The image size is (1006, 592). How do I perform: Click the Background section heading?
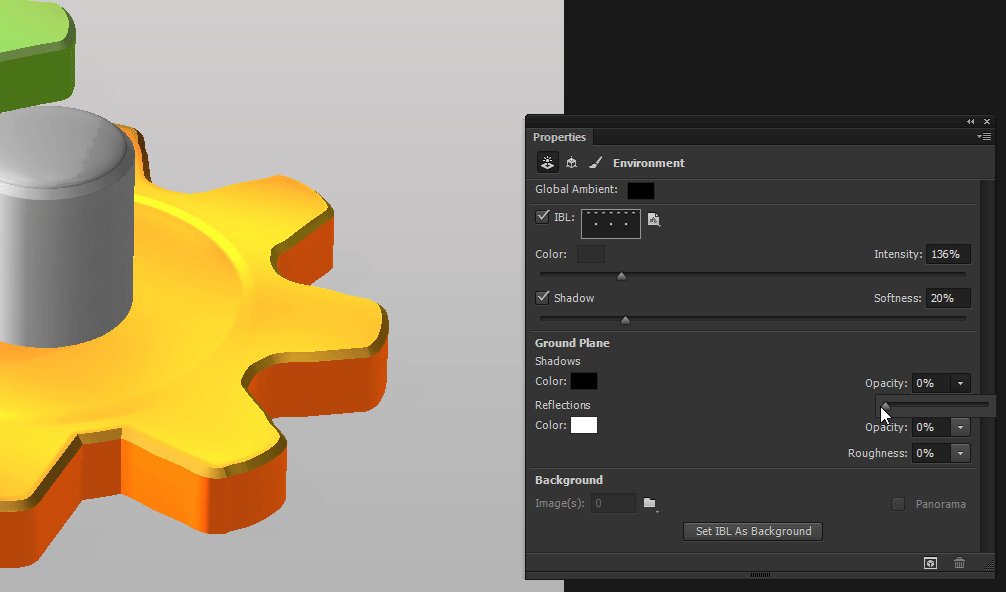(569, 480)
